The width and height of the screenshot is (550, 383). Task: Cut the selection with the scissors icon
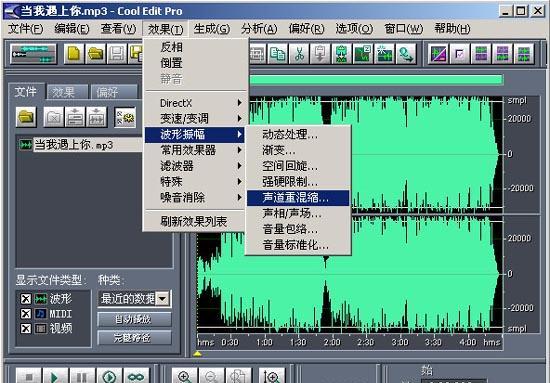tap(299, 54)
